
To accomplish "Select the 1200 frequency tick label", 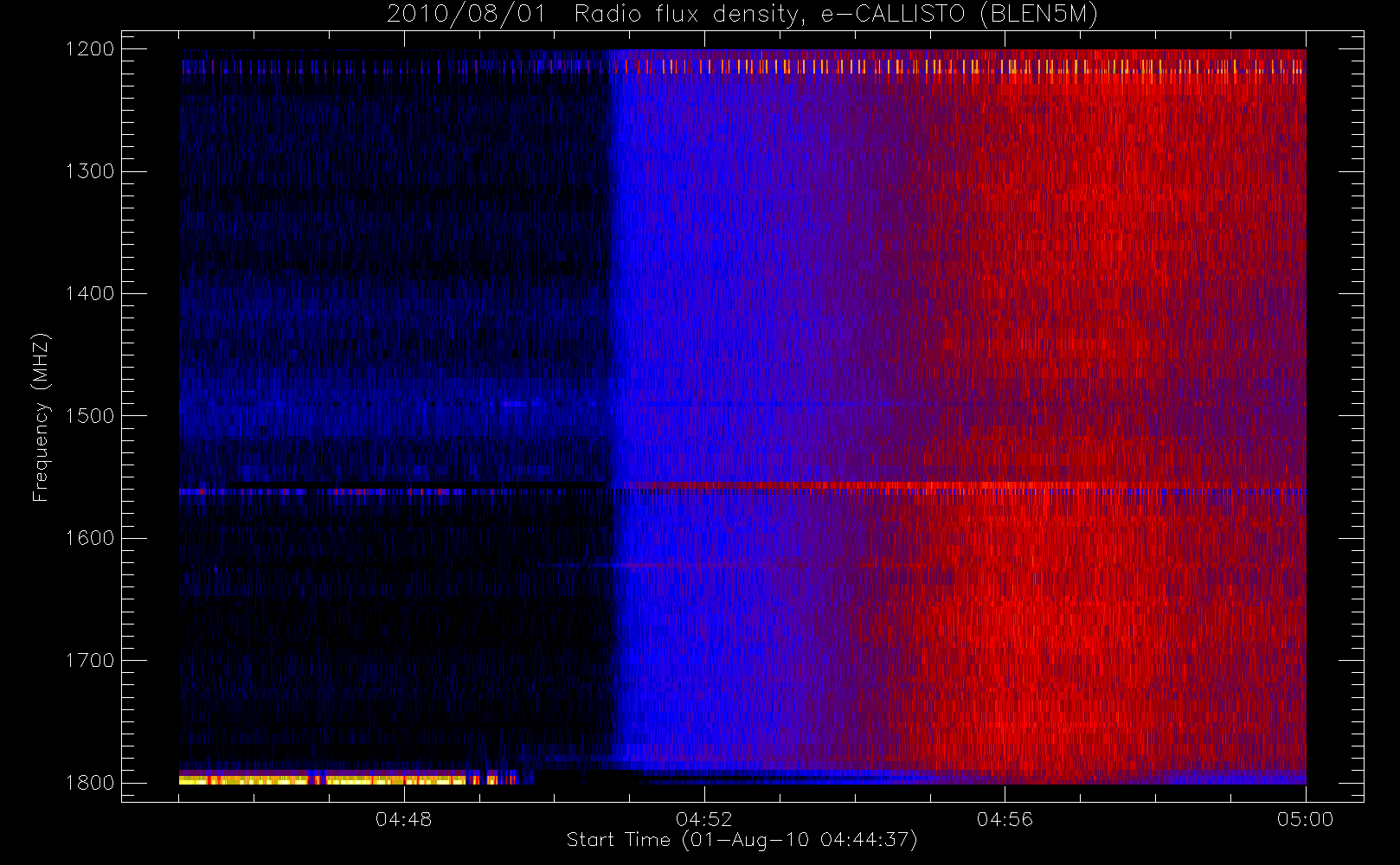I will click(90, 49).
